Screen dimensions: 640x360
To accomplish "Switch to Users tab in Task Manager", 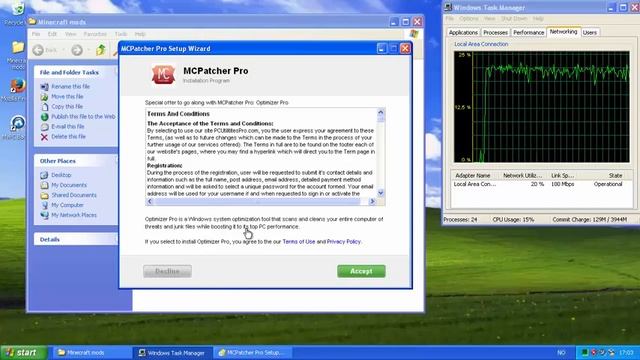I will (589, 32).
